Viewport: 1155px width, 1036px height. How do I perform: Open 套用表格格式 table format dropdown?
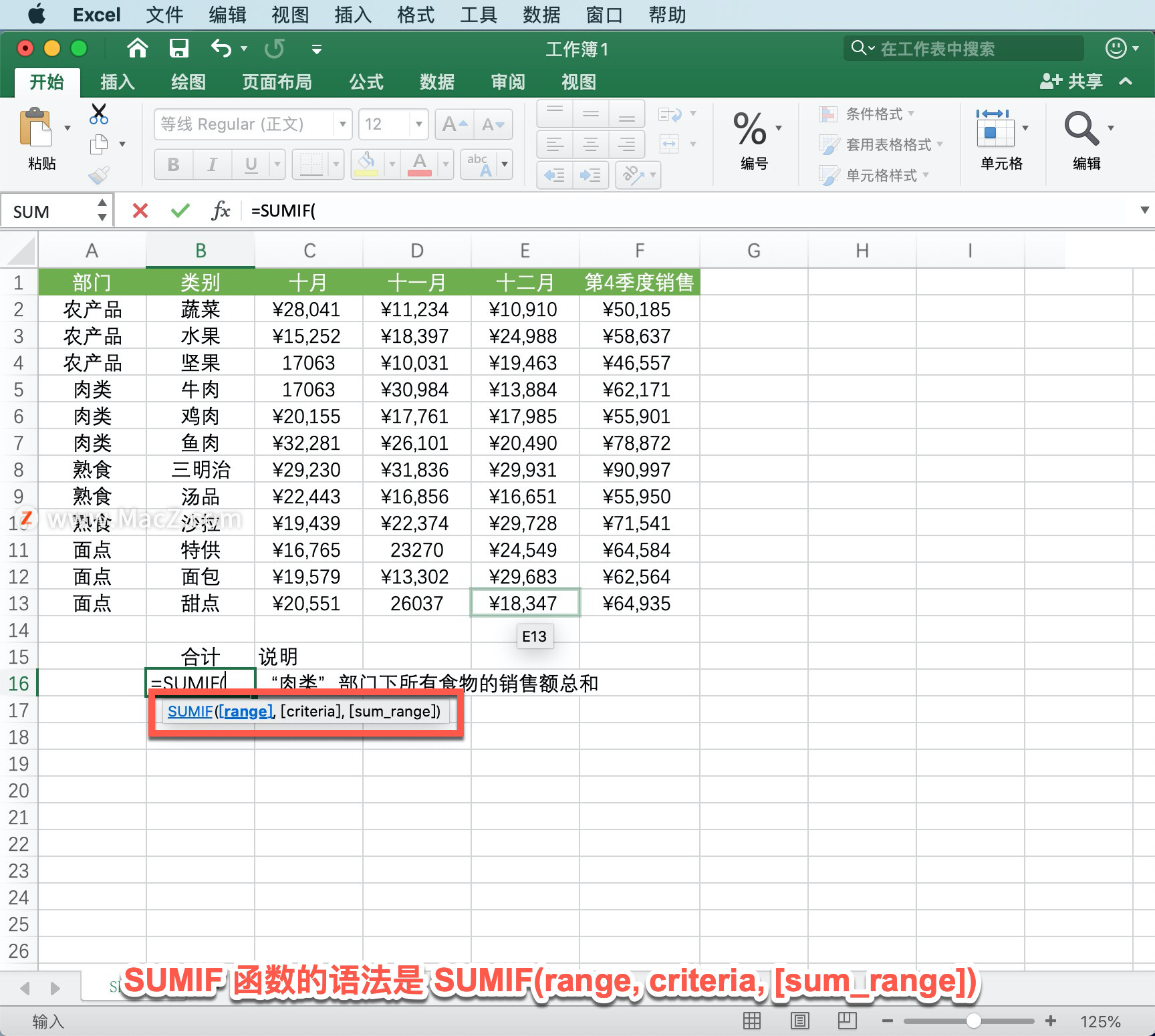(x=882, y=144)
